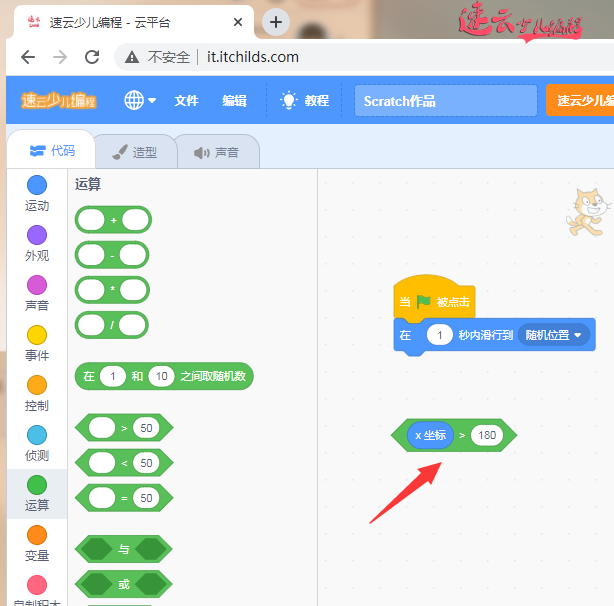Click the it.itchilds.com address bar
This screenshot has height=606, width=614.
pos(253,57)
